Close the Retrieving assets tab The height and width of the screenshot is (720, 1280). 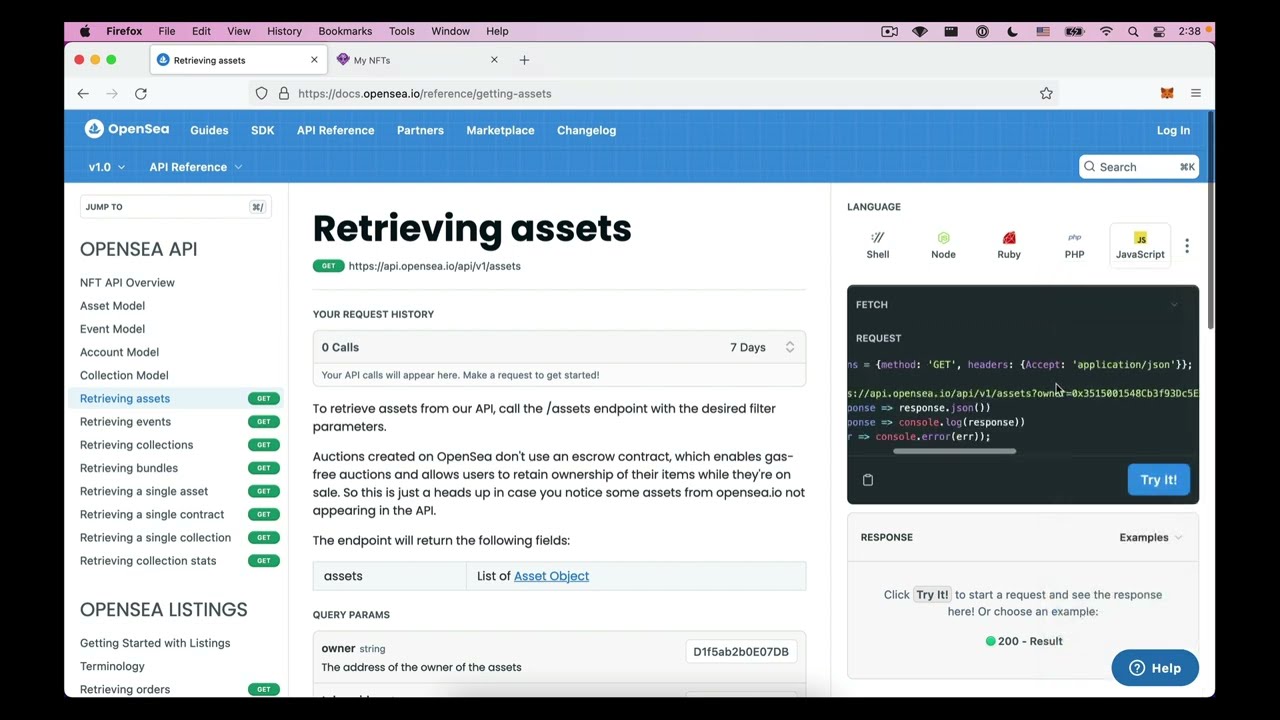coord(314,60)
